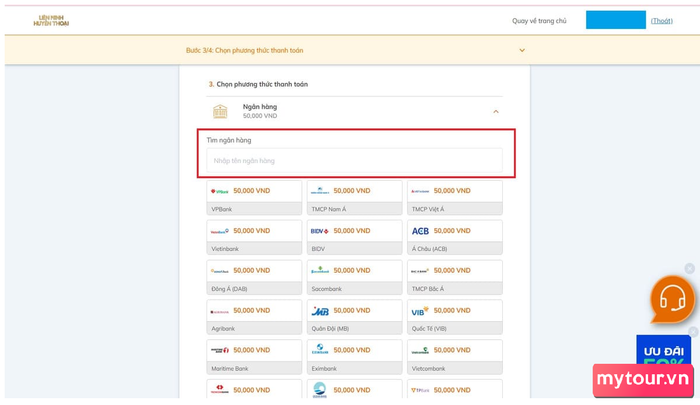
Task: Open the orange headset support chat
Action: 672,299
